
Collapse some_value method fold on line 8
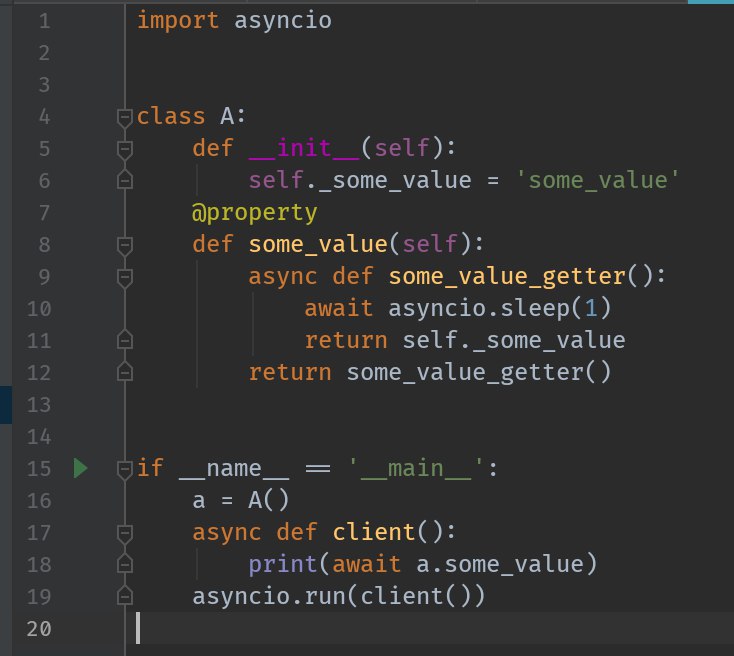pyautogui.click(x=125, y=246)
